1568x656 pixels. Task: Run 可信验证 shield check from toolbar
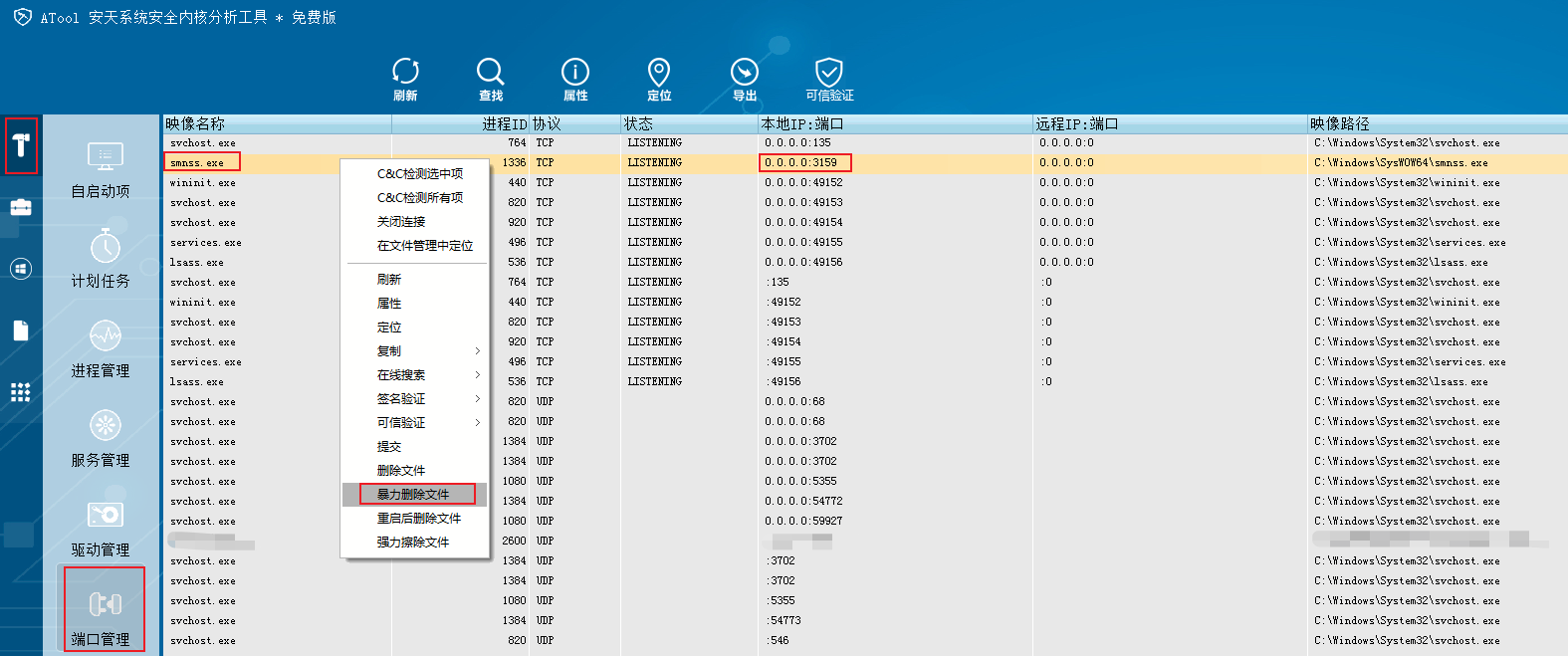pyautogui.click(x=829, y=79)
